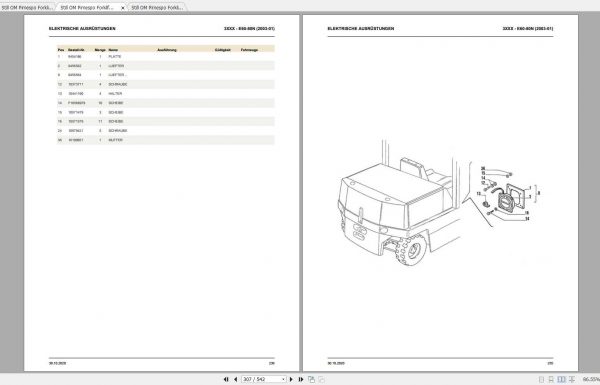Click the PLATTE row in the parts table

[166, 57]
